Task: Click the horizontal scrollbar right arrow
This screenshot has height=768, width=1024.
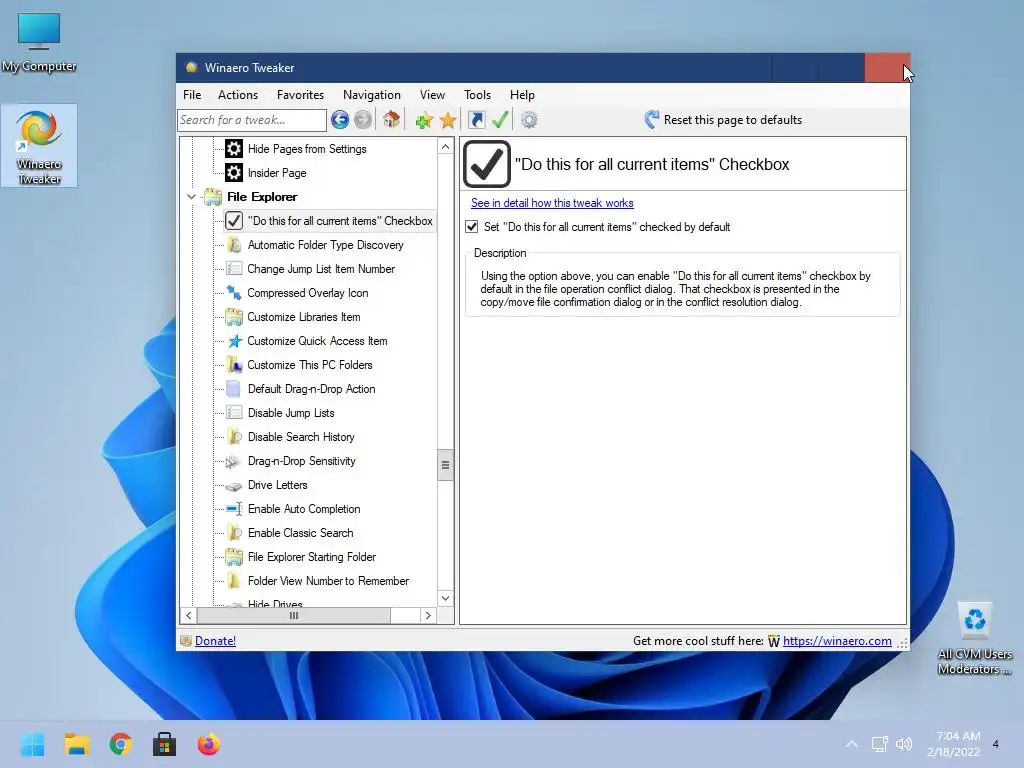Action: pyautogui.click(x=428, y=615)
